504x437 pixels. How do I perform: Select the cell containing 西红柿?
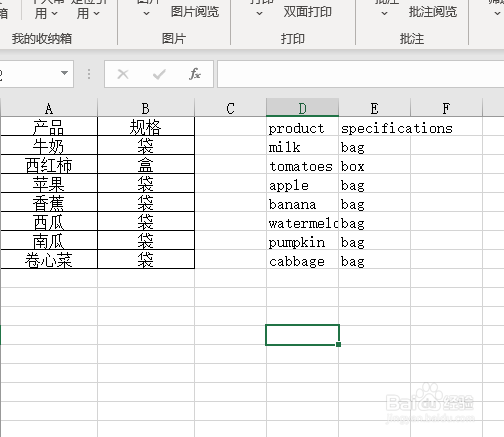tap(49, 164)
